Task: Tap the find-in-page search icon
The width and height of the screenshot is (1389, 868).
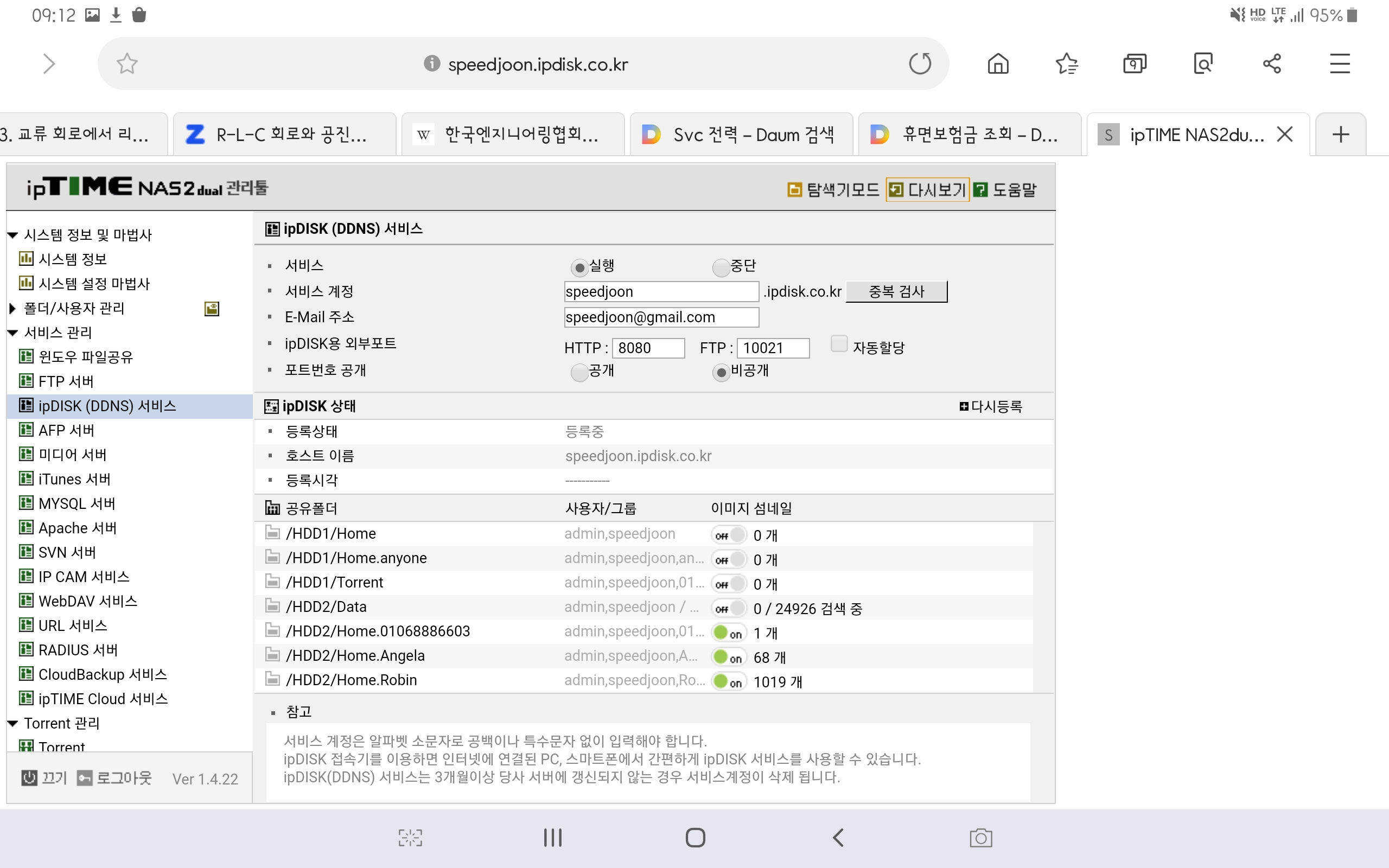Action: (x=1203, y=63)
